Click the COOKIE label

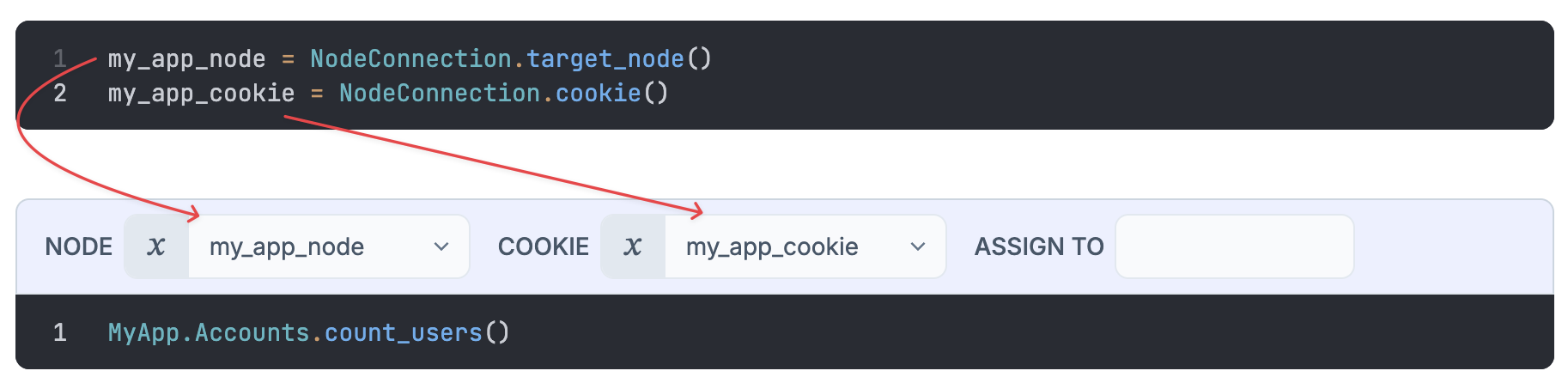click(x=543, y=247)
